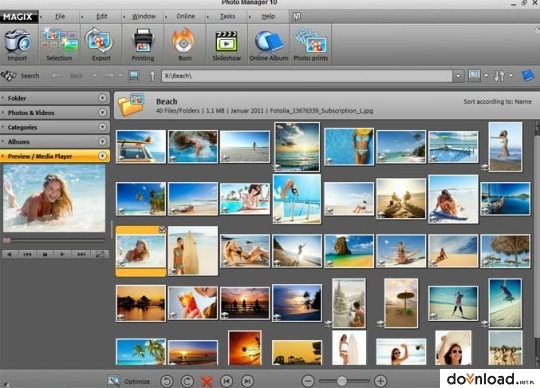
Task: Select the sunset over sea thumbnail
Action: coord(297,147)
